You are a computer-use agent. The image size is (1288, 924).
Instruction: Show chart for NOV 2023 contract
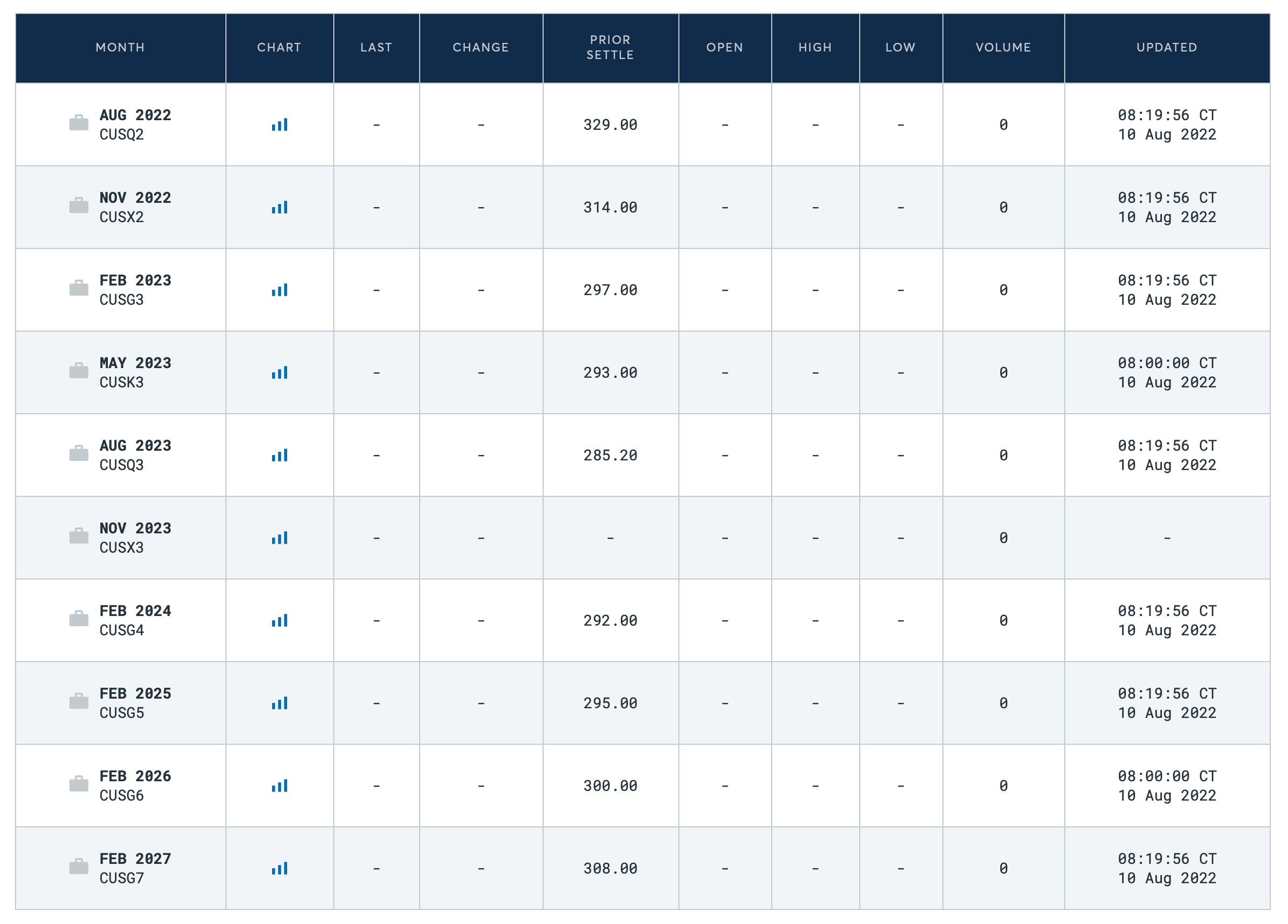[280, 538]
